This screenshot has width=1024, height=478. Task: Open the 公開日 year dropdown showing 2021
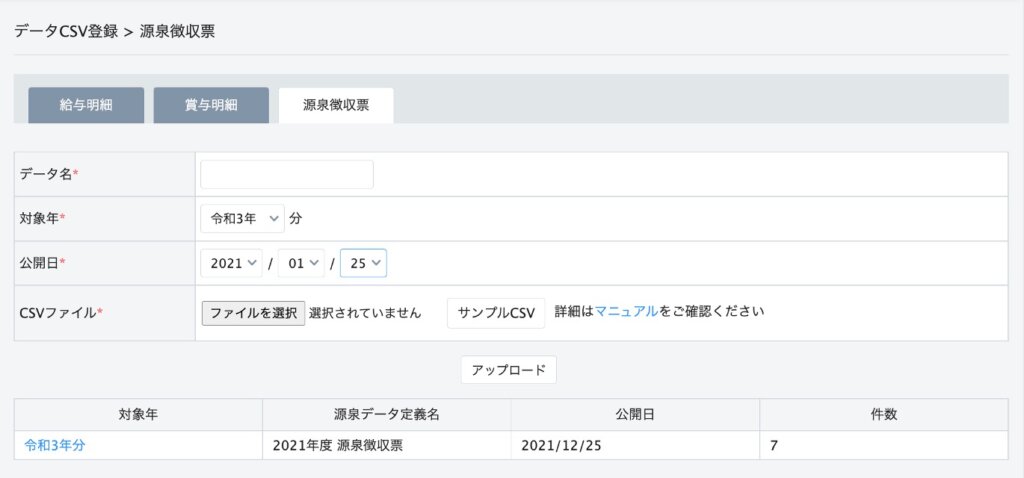(231, 263)
